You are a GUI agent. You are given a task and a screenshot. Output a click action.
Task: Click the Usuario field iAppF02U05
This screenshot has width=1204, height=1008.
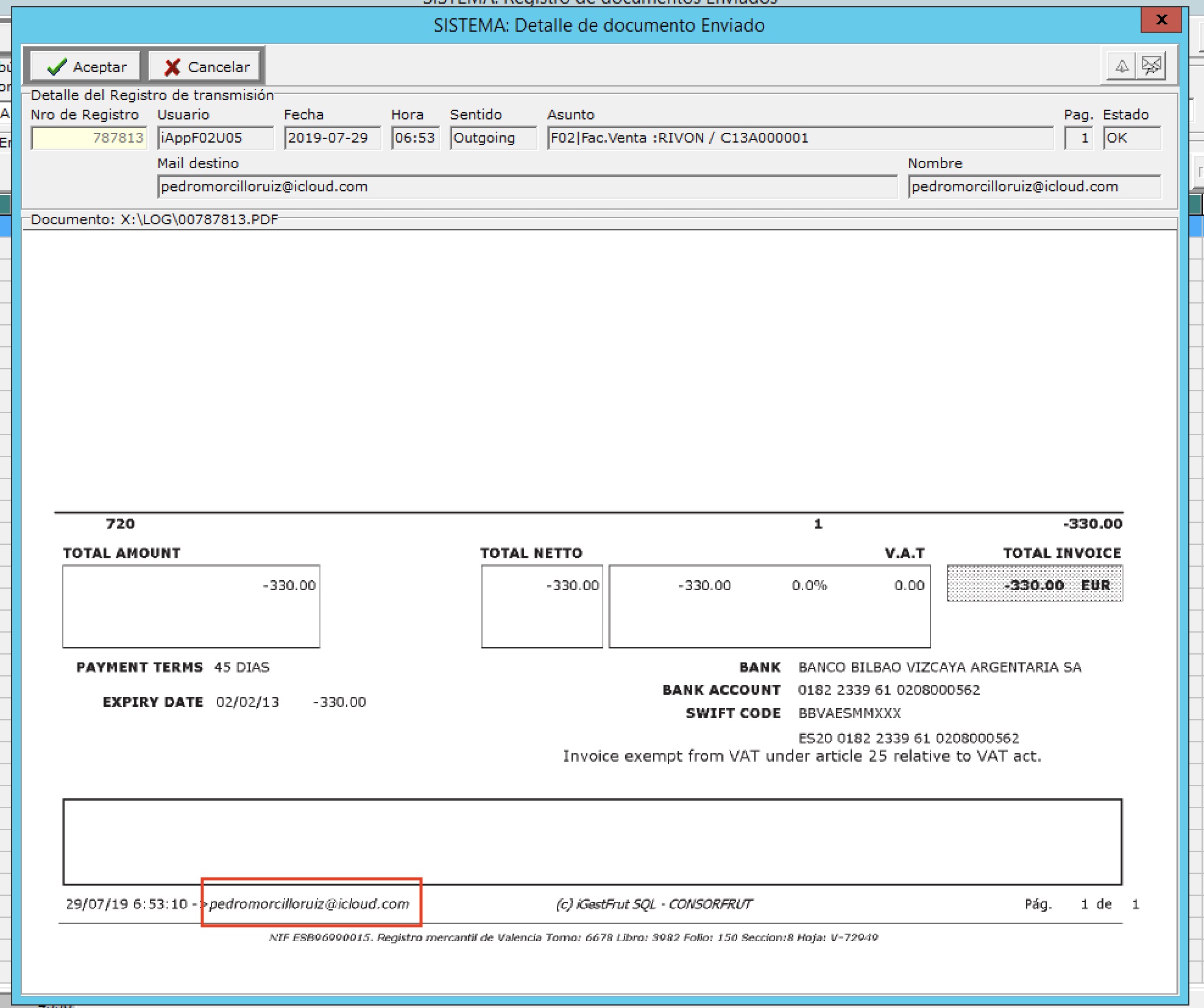[215, 138]
